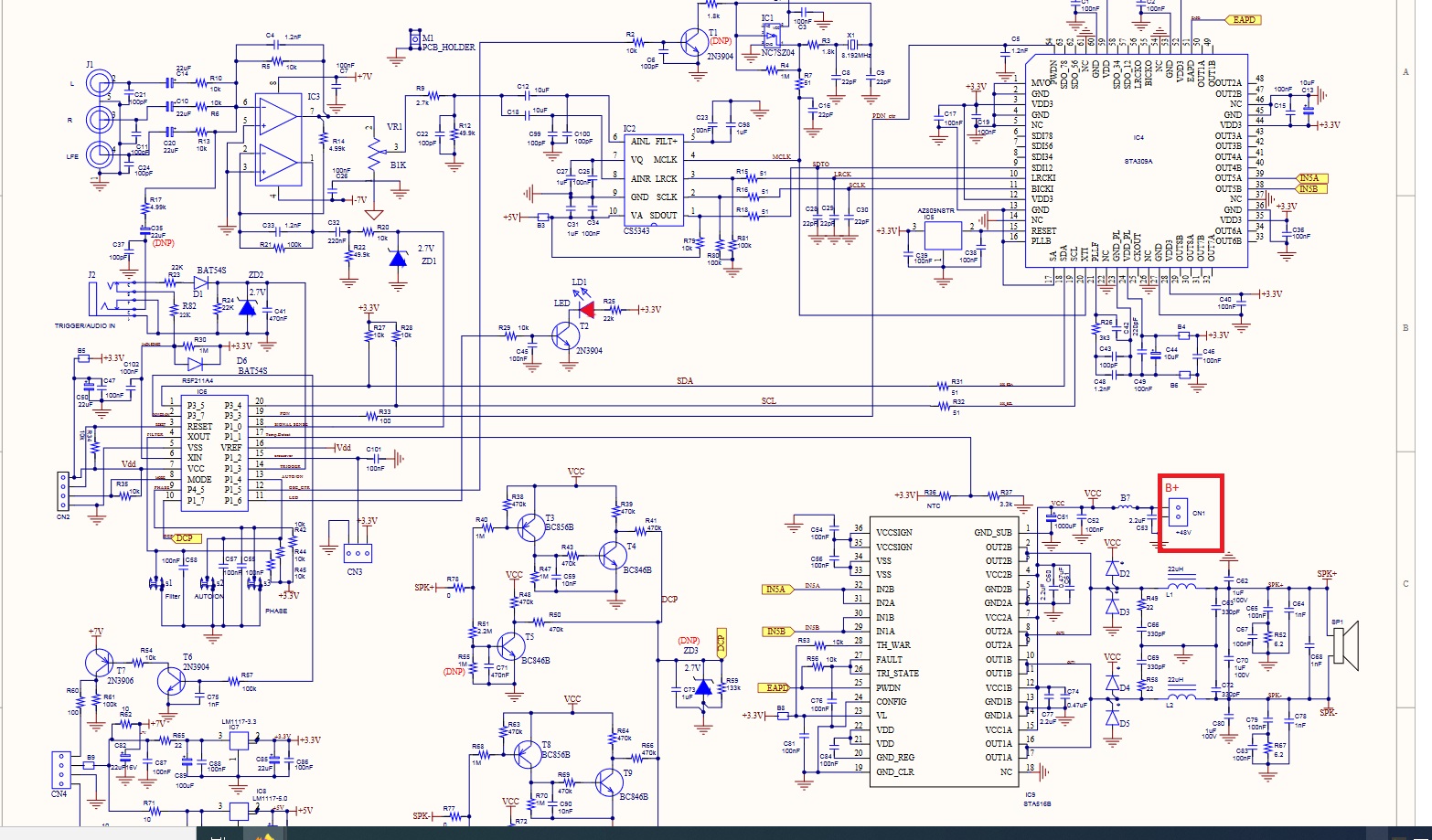The height and width of the screenshot is (840, 1432).
Task: Select the LFE input jack symbol
Action: coord(100,155)
